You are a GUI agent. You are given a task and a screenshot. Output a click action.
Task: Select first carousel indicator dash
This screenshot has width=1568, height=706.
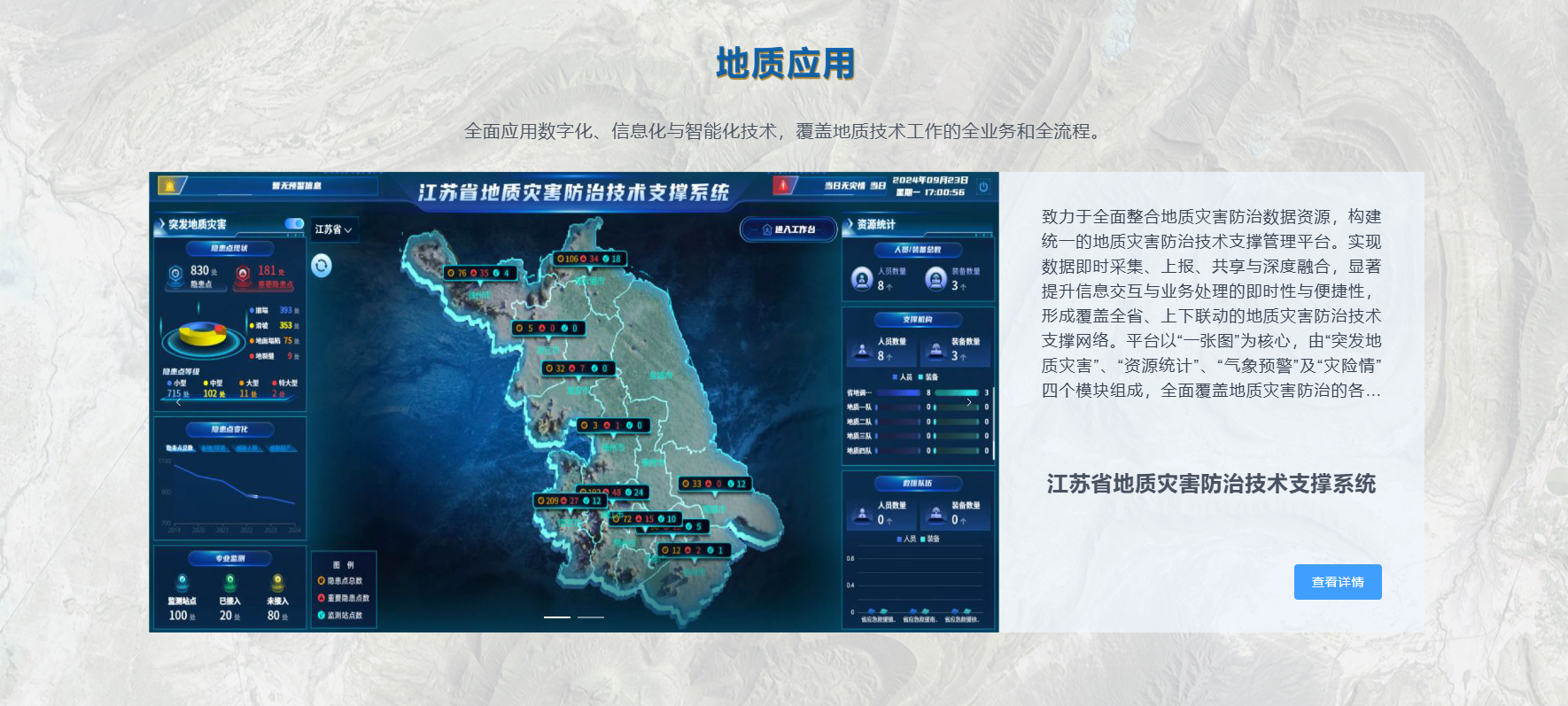tap(557, 617)
